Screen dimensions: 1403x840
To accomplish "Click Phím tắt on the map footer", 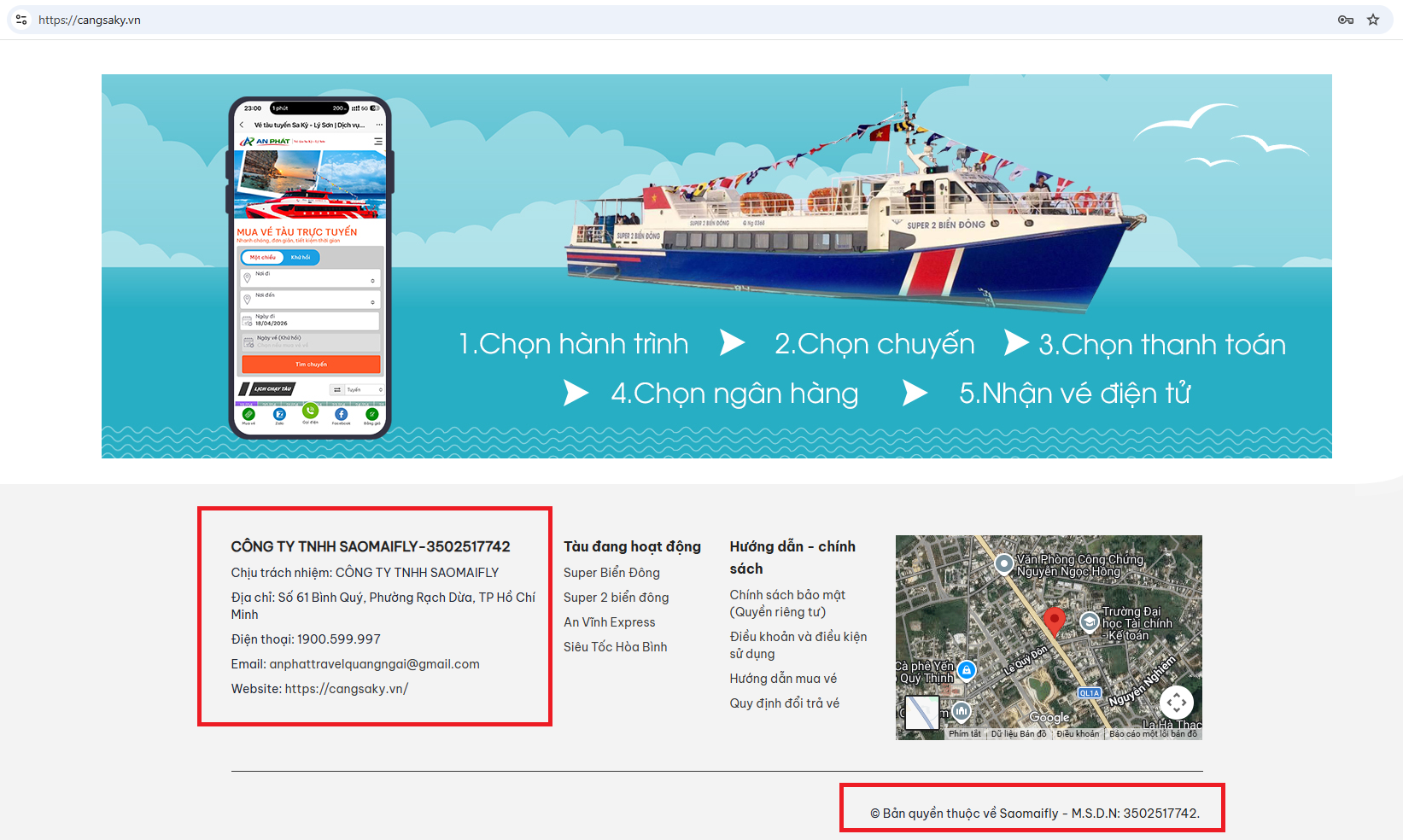I will [x=965, y=734].
